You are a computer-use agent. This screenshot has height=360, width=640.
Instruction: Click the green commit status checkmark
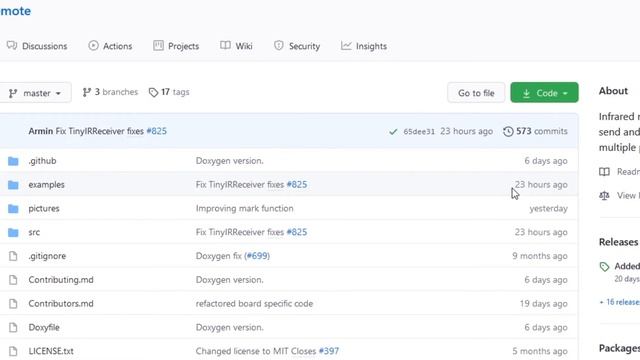click(x=393, y=132)
